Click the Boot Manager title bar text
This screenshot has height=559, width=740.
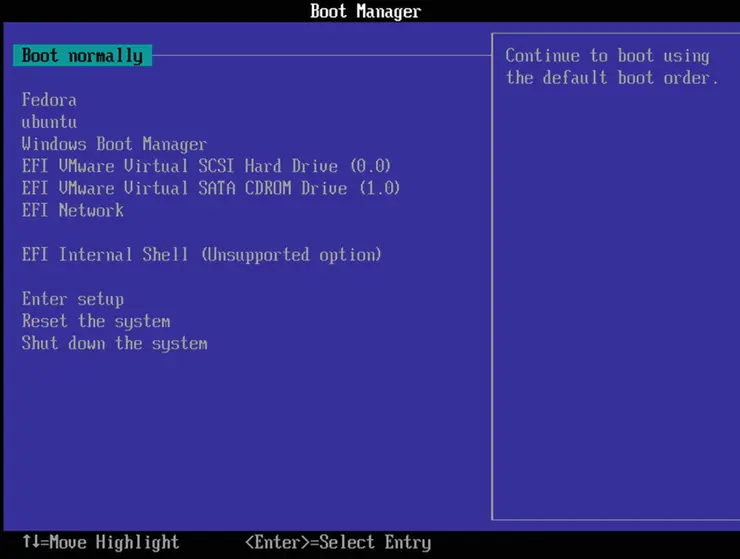pyautogui.click(x=365, y=12)
